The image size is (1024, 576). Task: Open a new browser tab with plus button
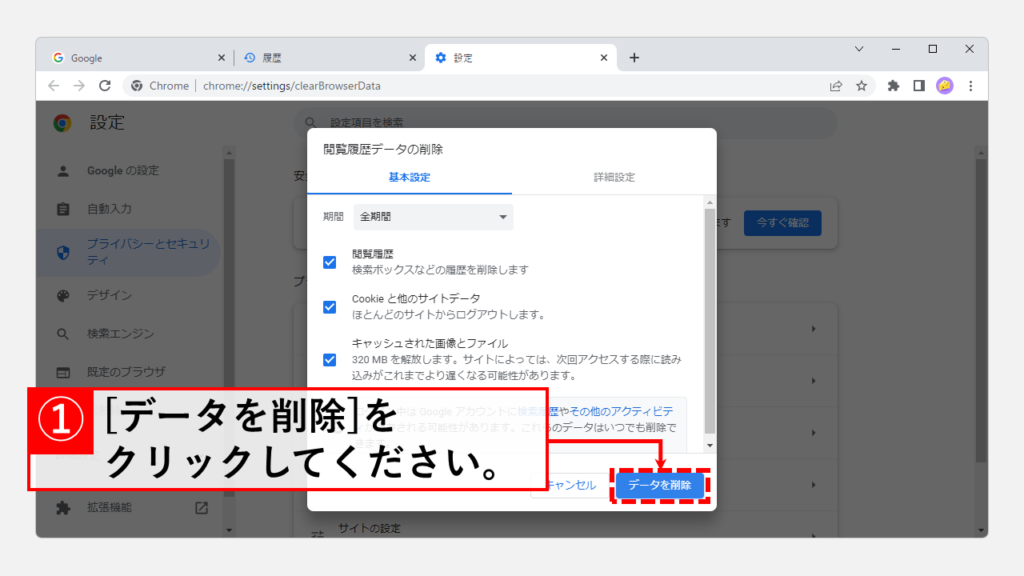pos(634,57)
